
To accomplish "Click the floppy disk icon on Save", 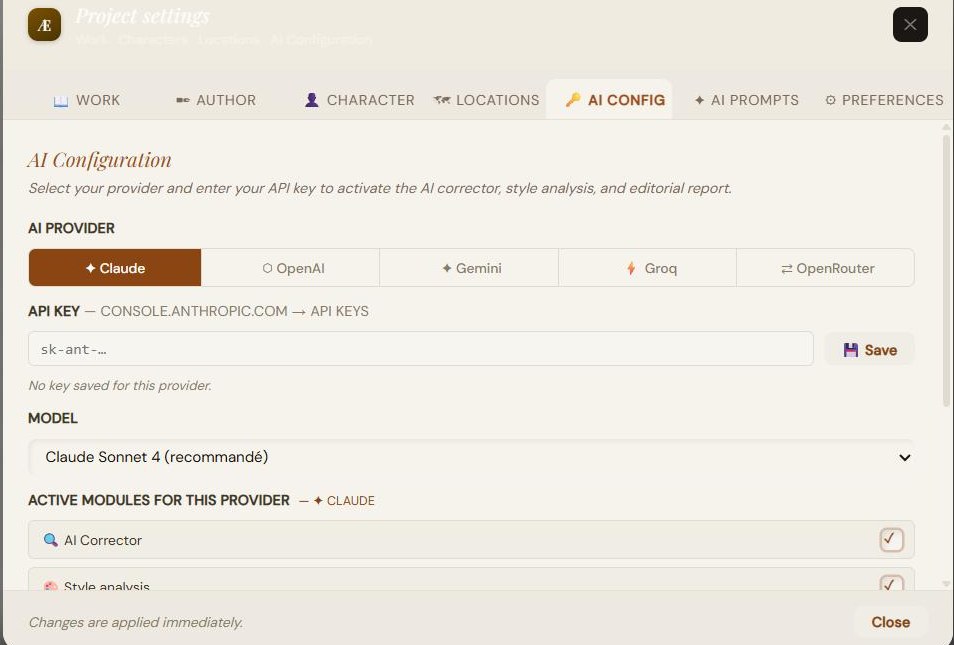I will (851, 350).
